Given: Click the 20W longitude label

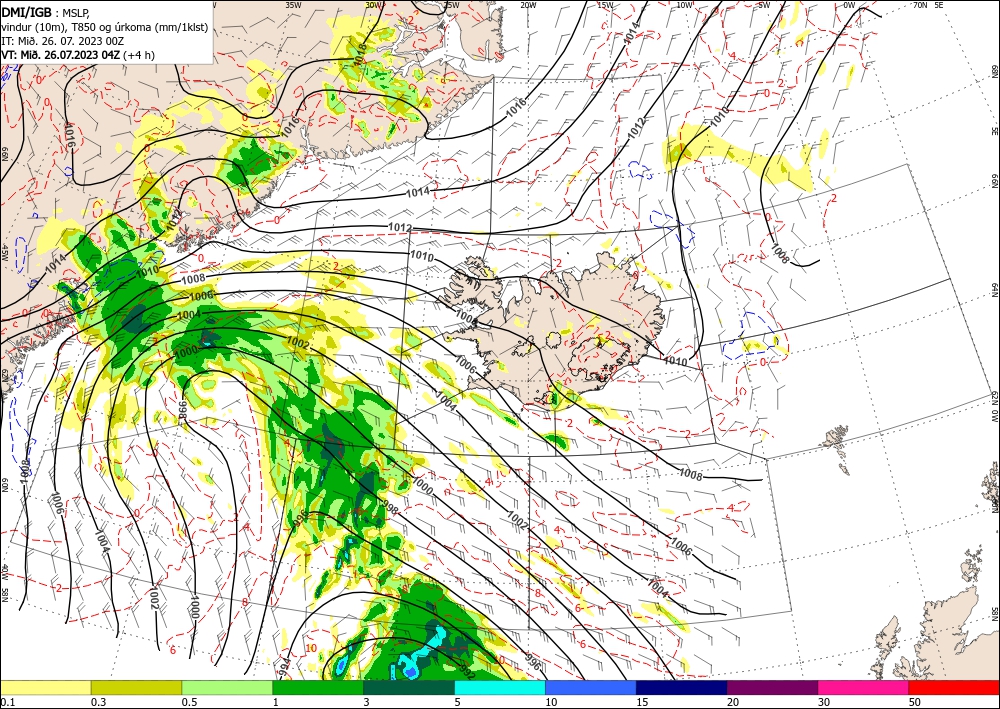Looking at the screenshot, I should (x=528, y=4).
